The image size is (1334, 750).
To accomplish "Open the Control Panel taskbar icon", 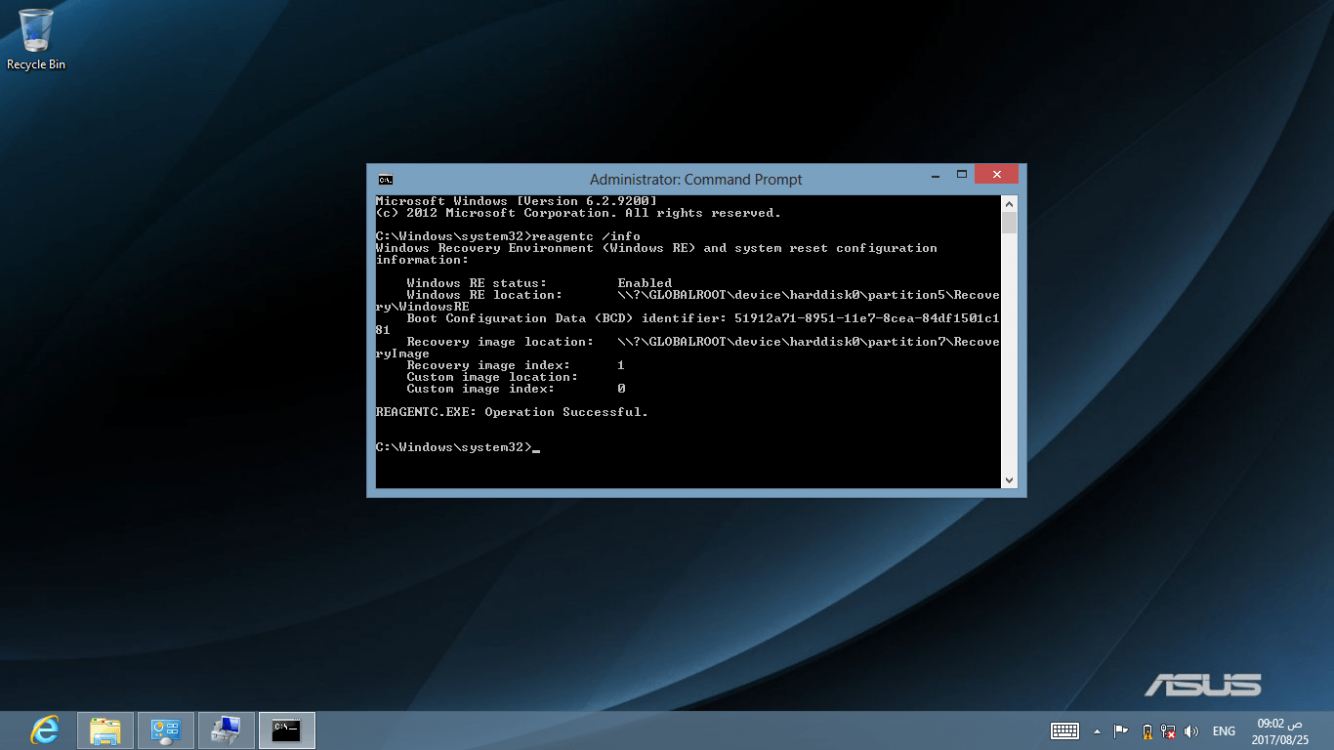I will 165,730.
